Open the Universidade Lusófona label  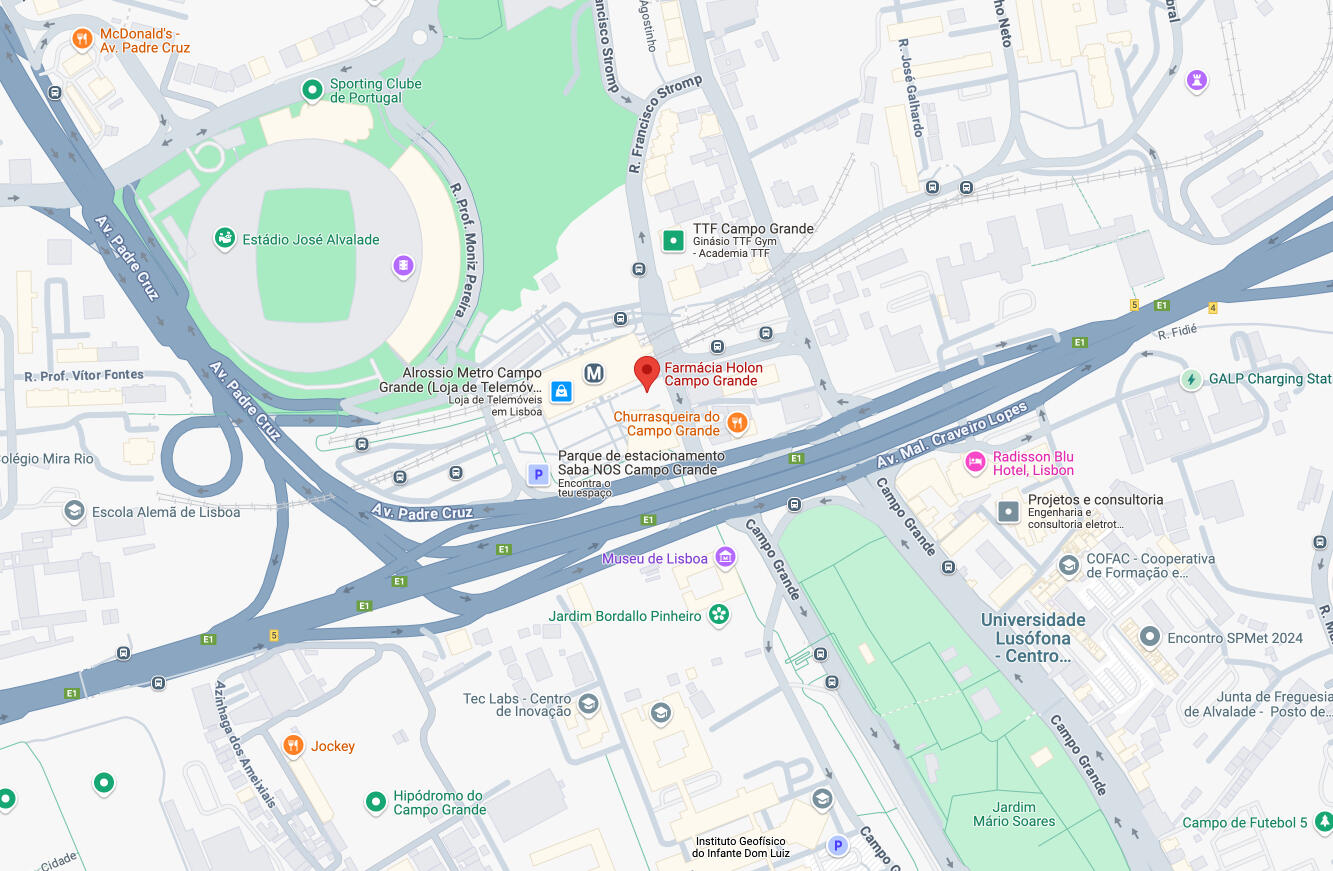[x=1033, y=638]
